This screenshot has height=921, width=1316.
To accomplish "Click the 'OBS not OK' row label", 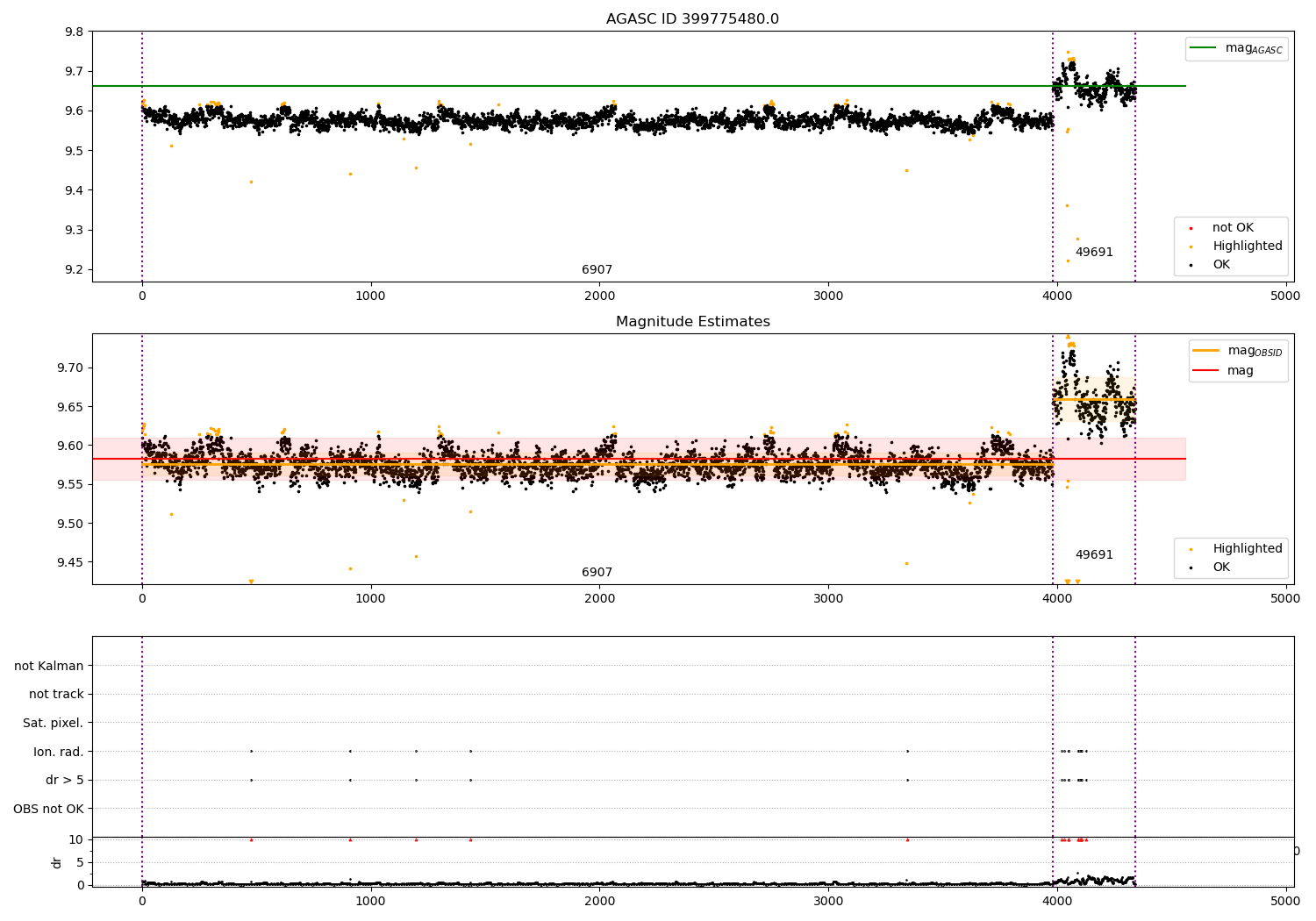I will point(49,809).
